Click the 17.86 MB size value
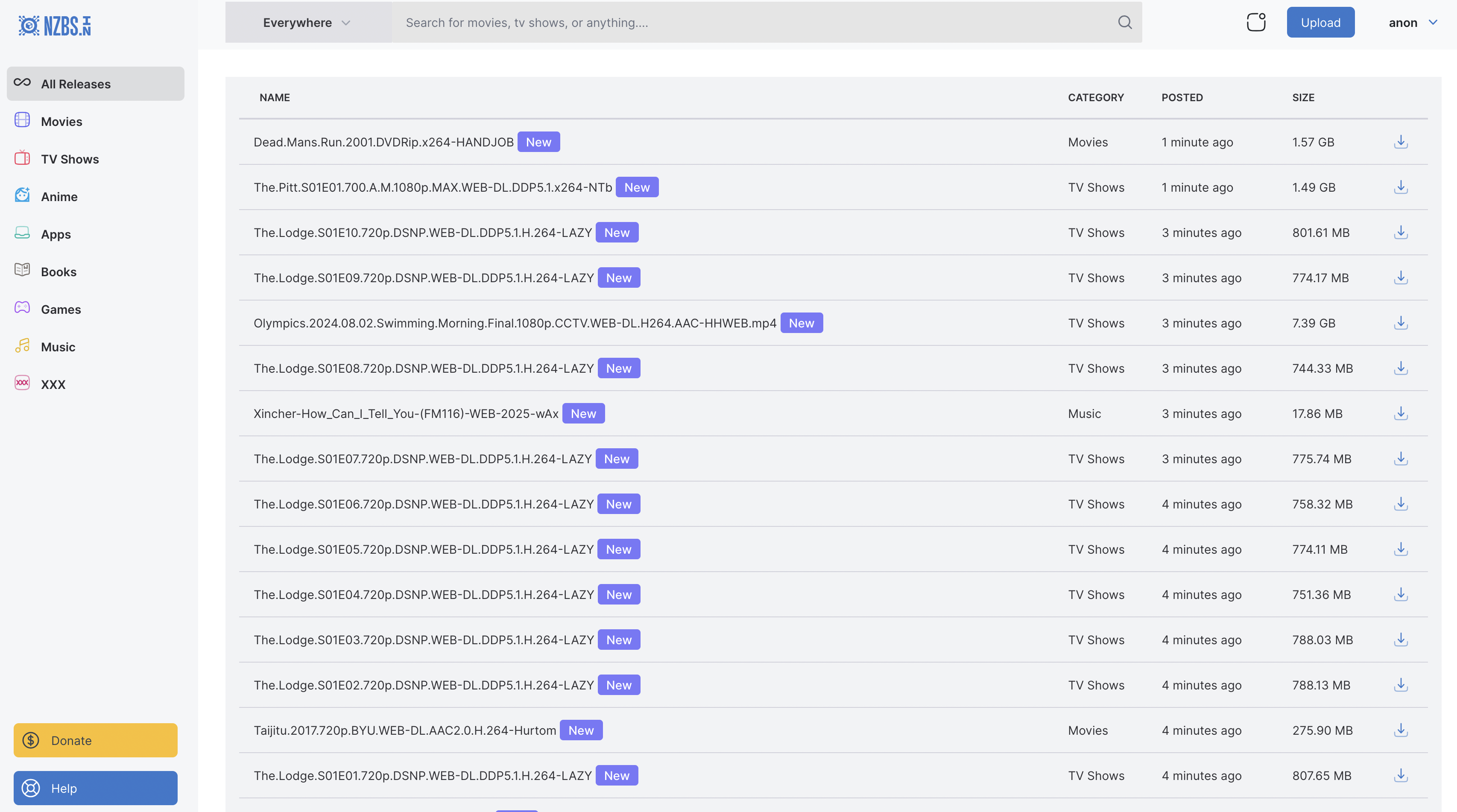 click(1317, 413)
